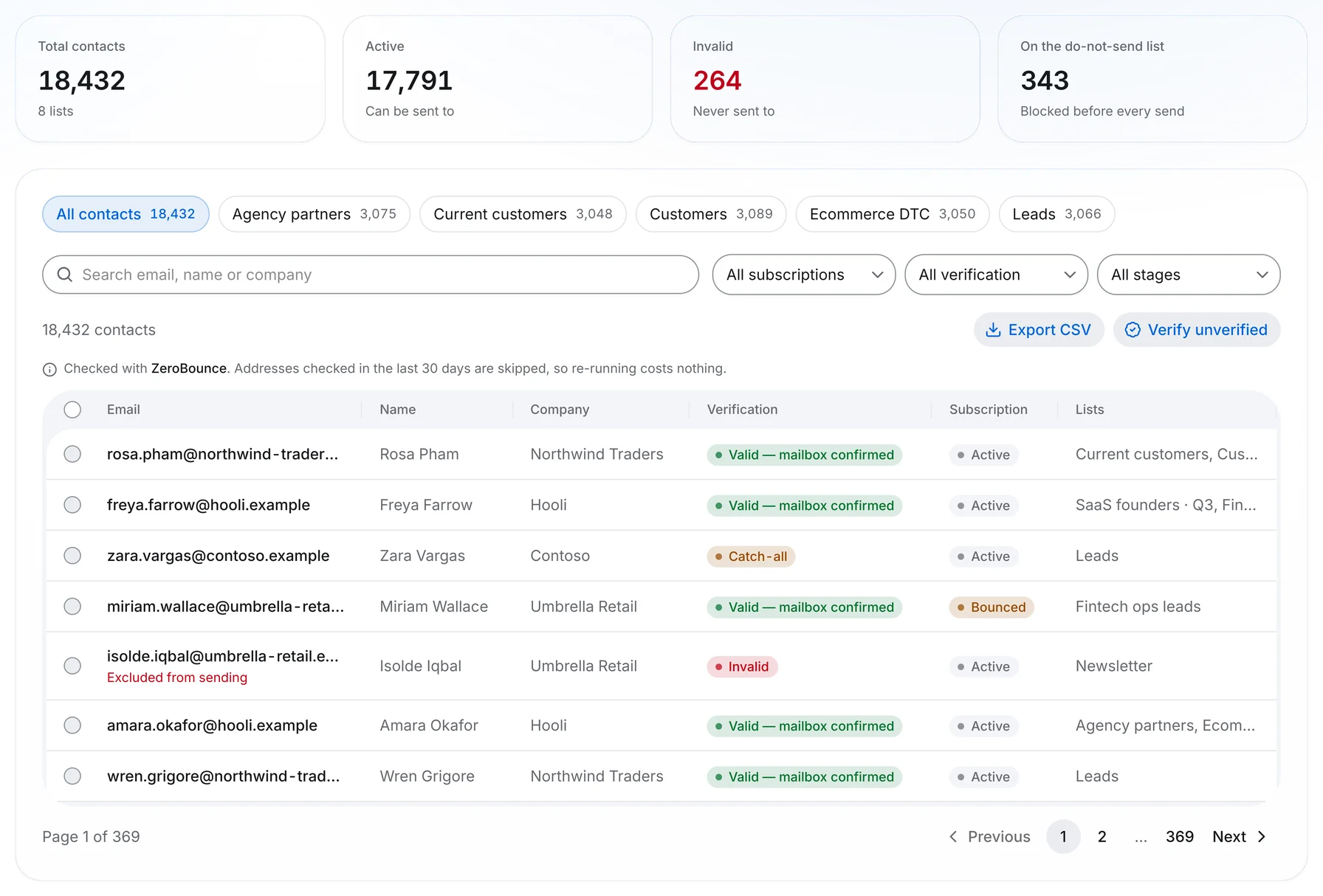Click the download icon in Export CSV
This screenshot has width=1323, height=896.
994,330
